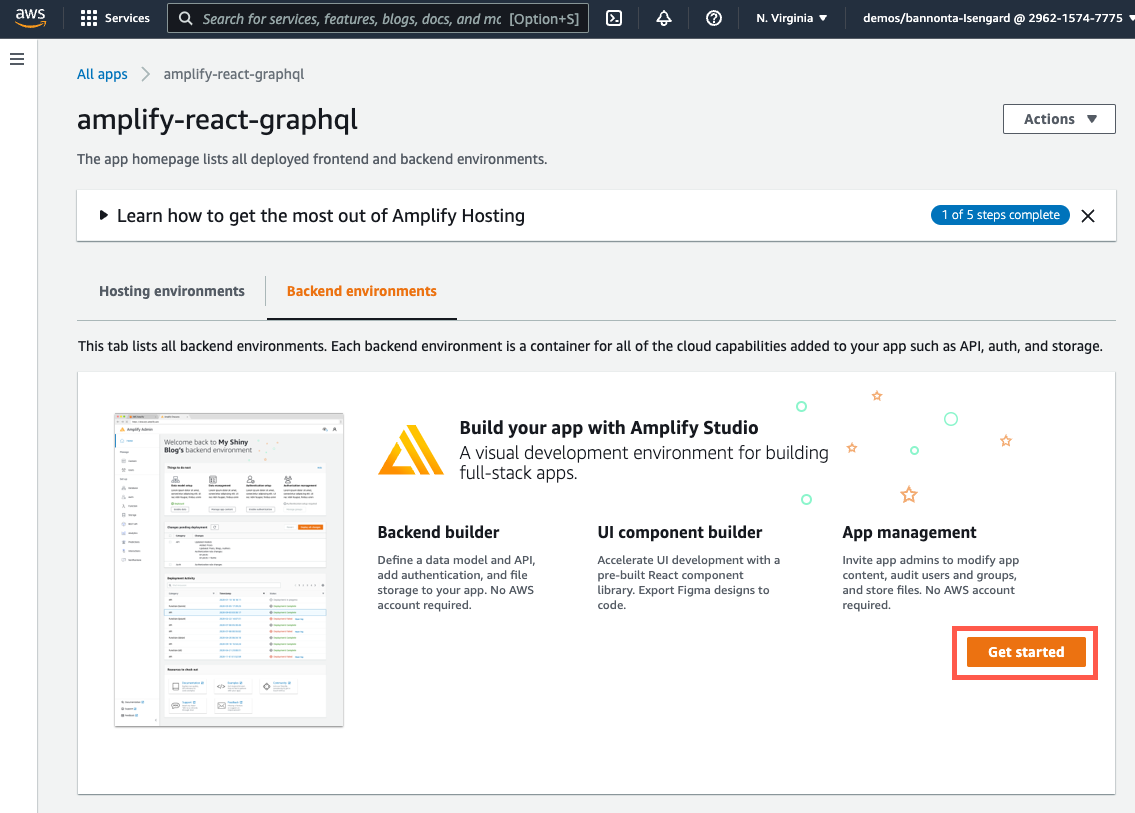Screen dimensions: 1135x813
Task: Select the Backend environments tab
Action: [x=361, y=291]
